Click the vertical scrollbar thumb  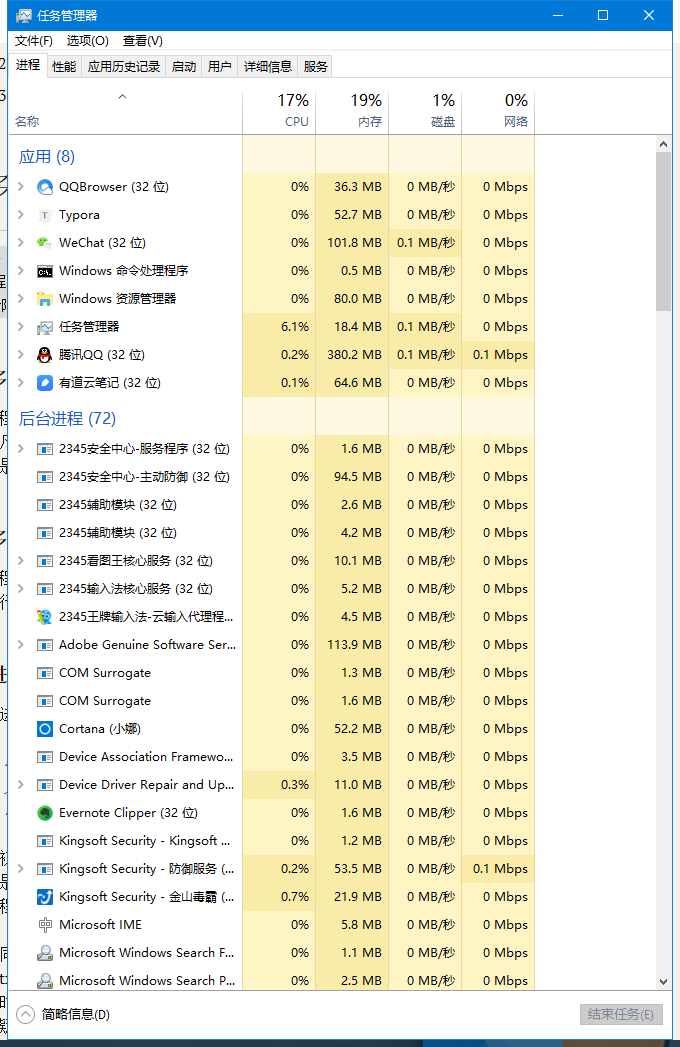coord(663,232)
